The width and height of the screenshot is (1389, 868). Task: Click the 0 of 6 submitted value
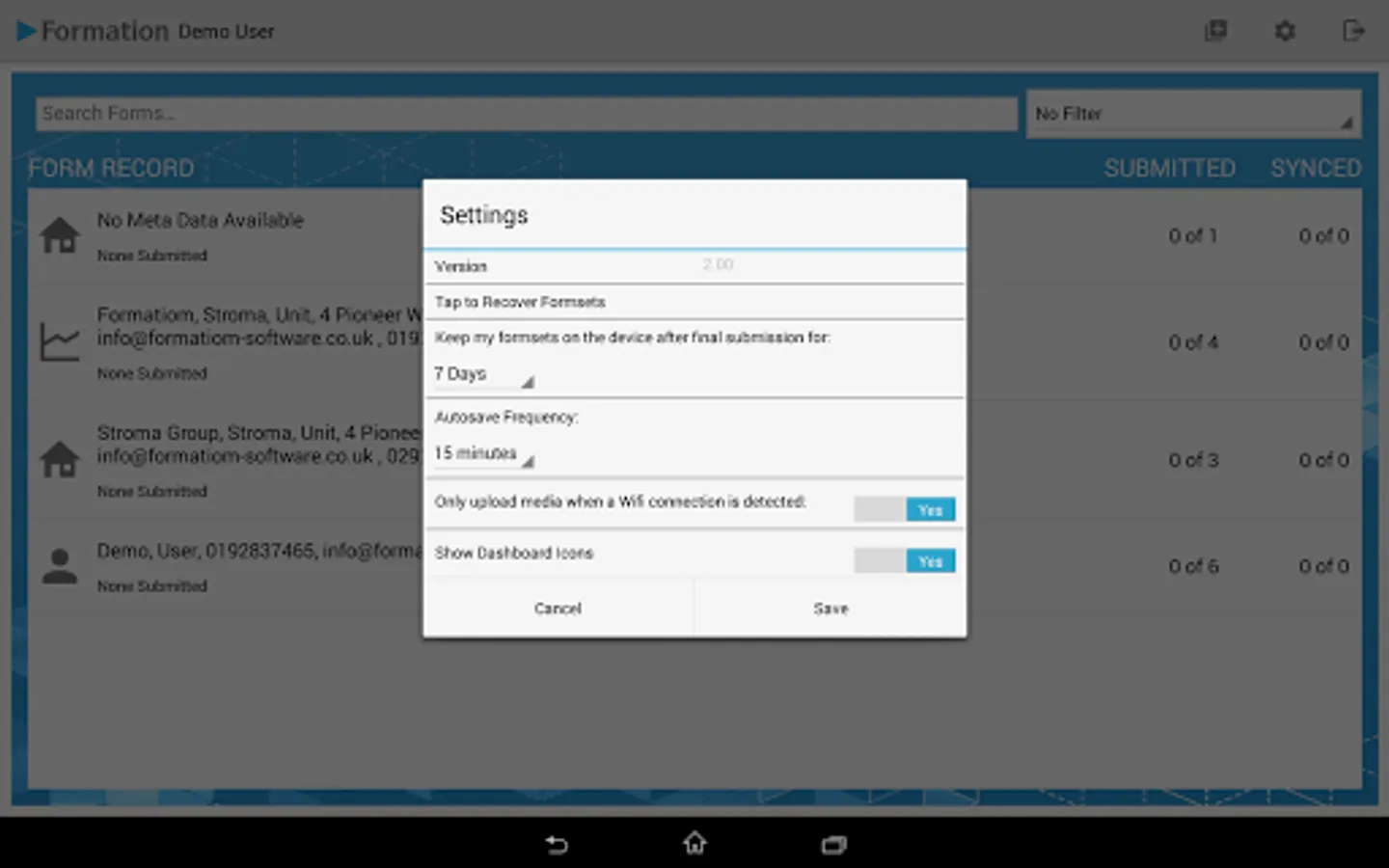click(x=1193, y=566)
